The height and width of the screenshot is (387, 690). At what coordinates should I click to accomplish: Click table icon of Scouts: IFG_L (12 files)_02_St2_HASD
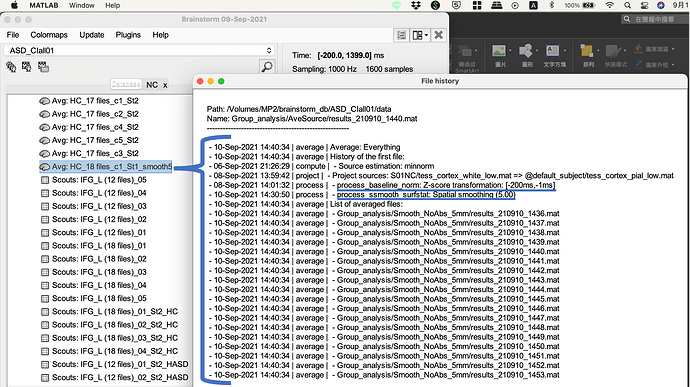(45, 378)
